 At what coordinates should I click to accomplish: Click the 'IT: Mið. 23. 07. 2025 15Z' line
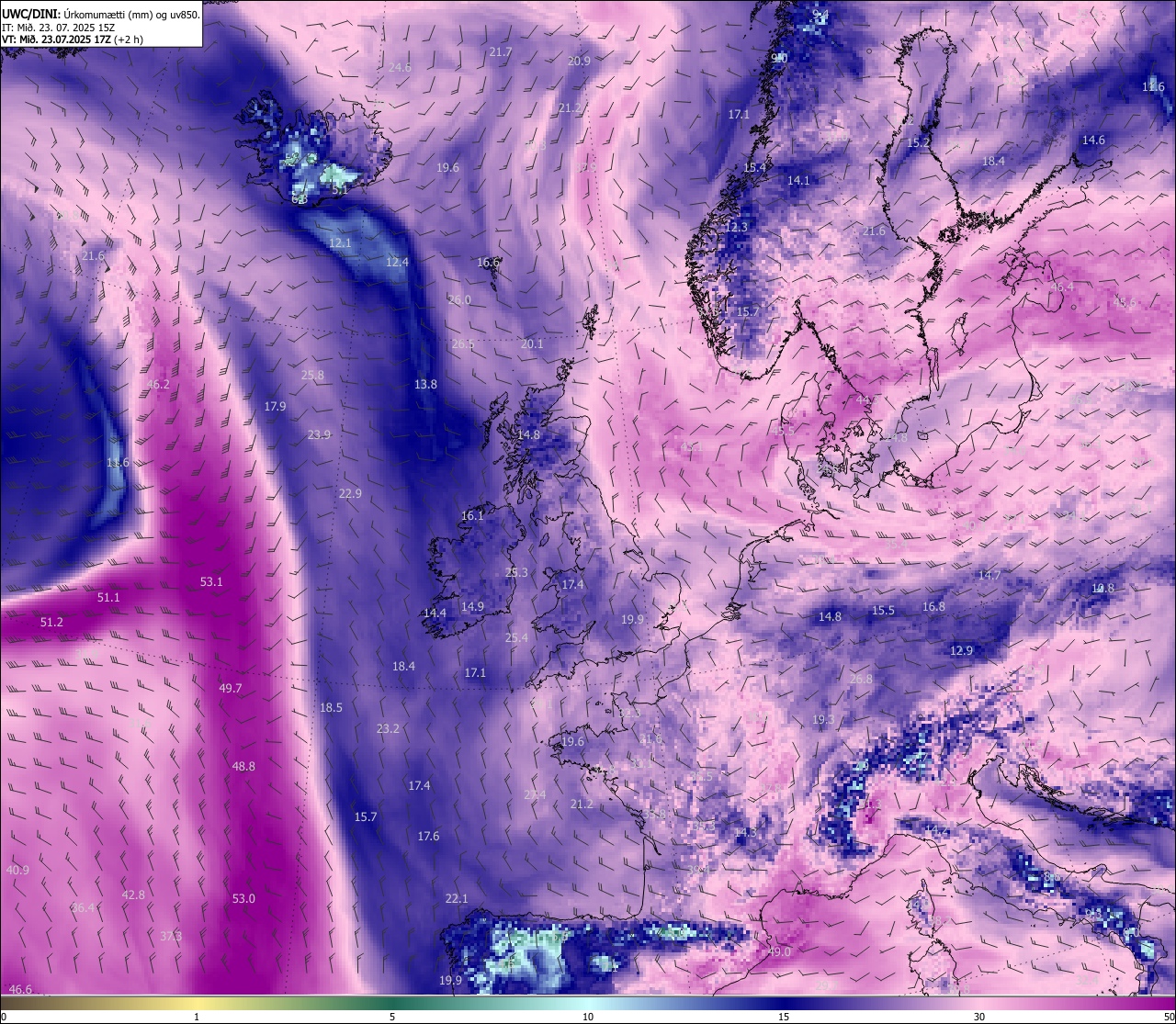pyautogui.click(x=59, y=28)
